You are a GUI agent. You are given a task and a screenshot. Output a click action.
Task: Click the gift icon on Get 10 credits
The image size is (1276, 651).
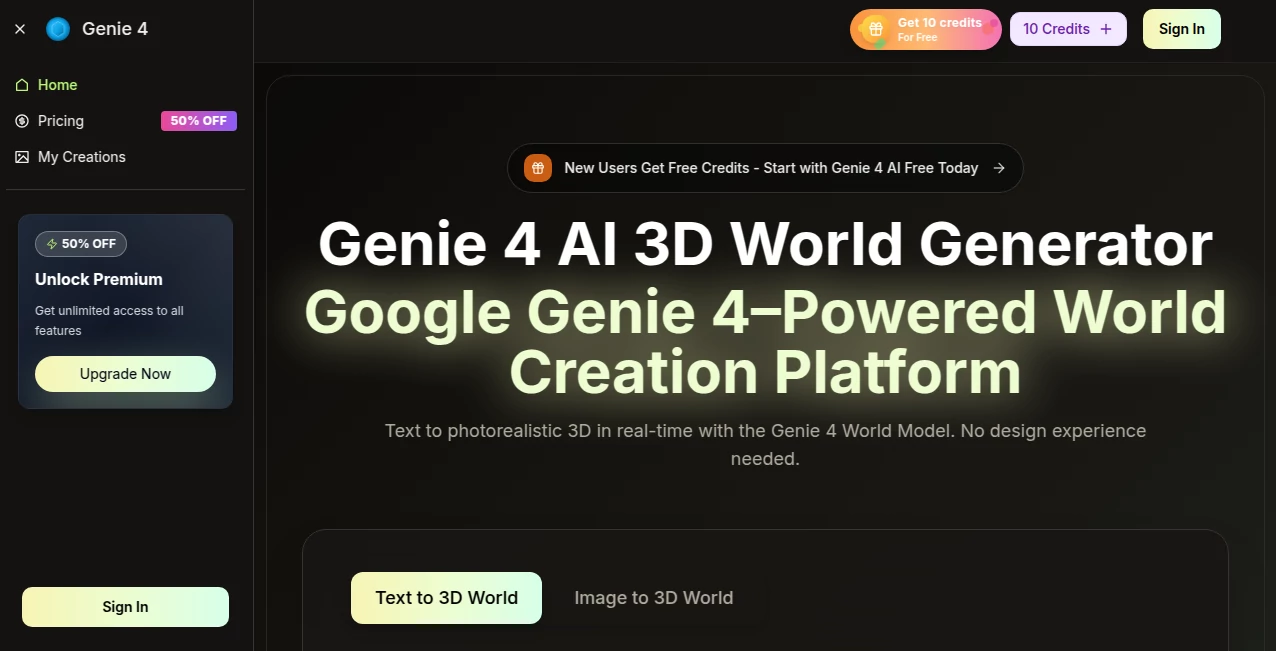tap(875, 29)
